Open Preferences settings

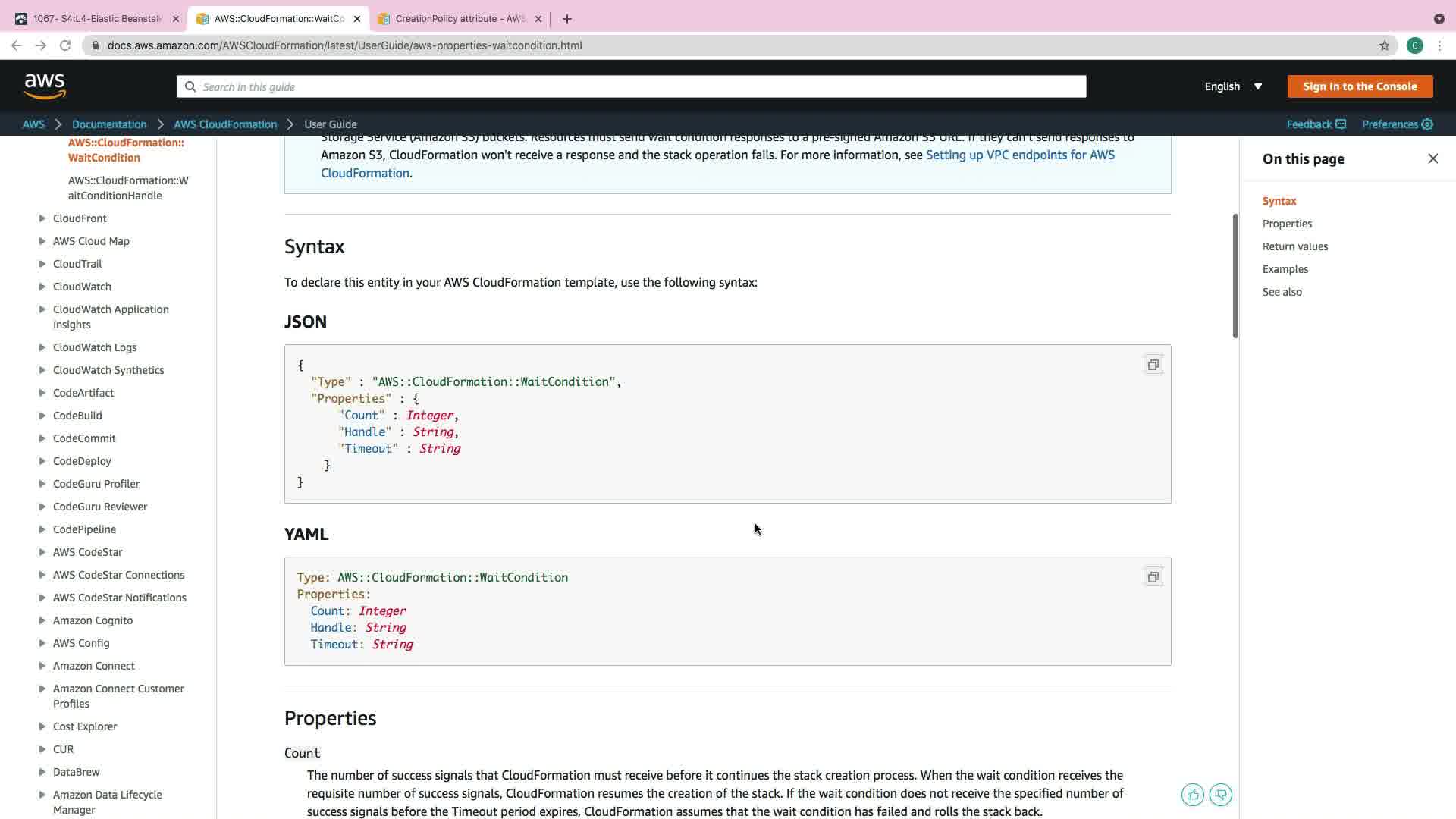[1397, 124]
